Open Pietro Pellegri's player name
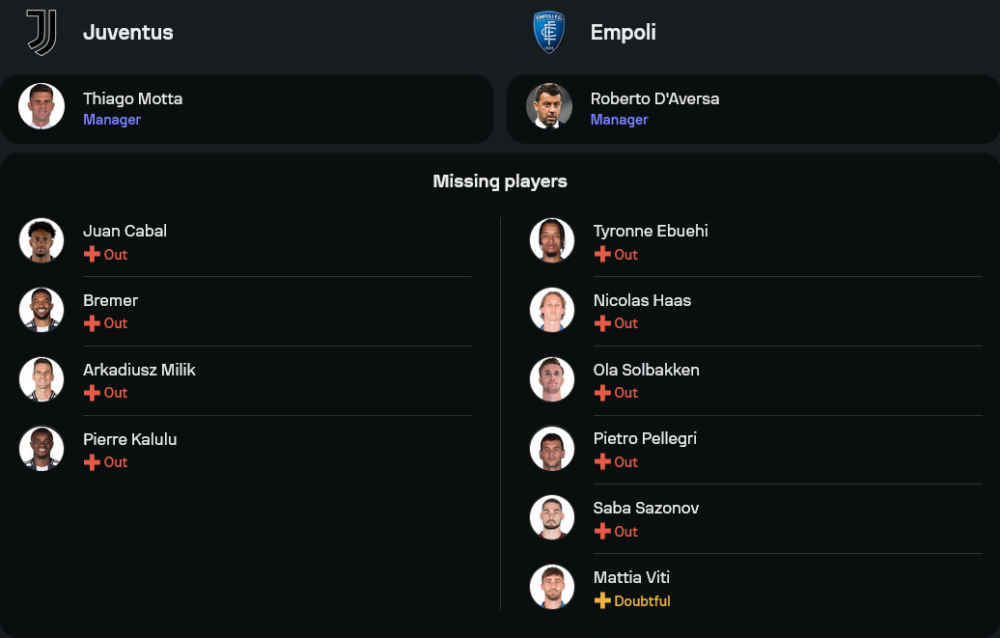The width and height of the screenshot is (1000, 638). pos(645,438)
